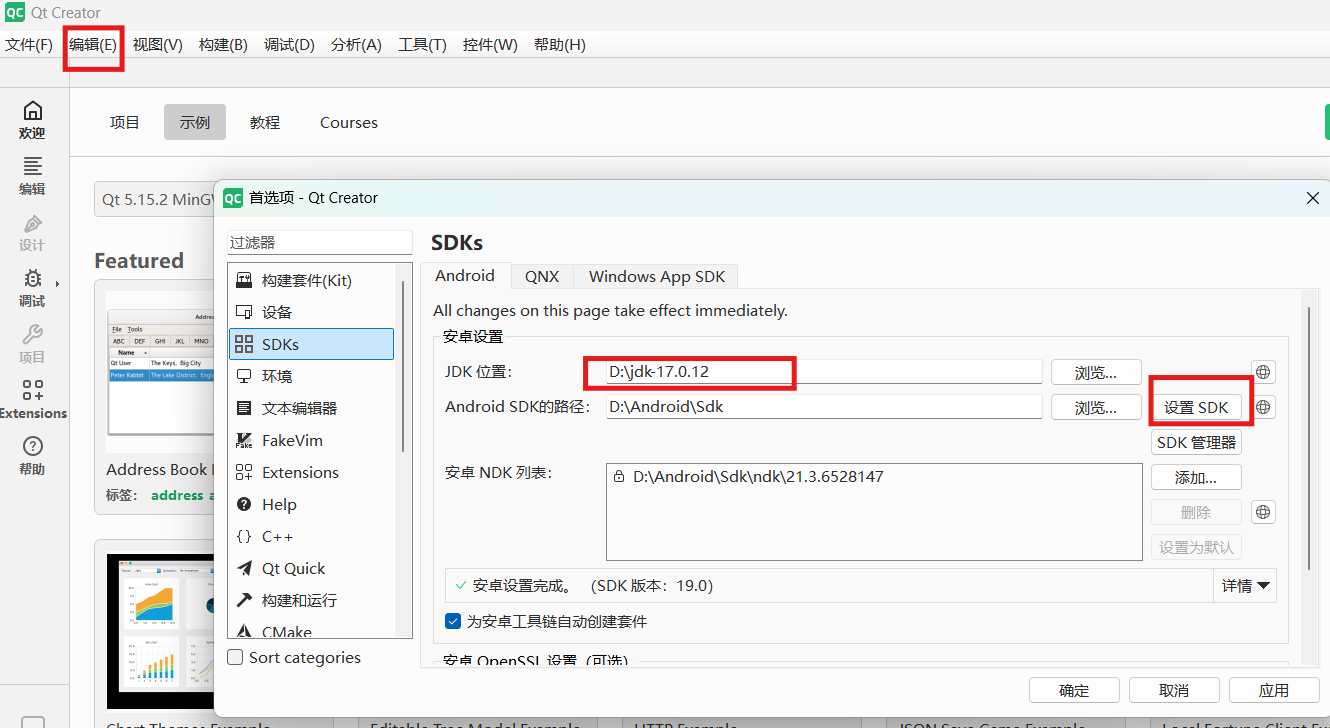The width and height of the screenshot is (1330, 728).
Task: Click the JDK 位置 path field
Action: pyautogui.click(x=824, y=372)
